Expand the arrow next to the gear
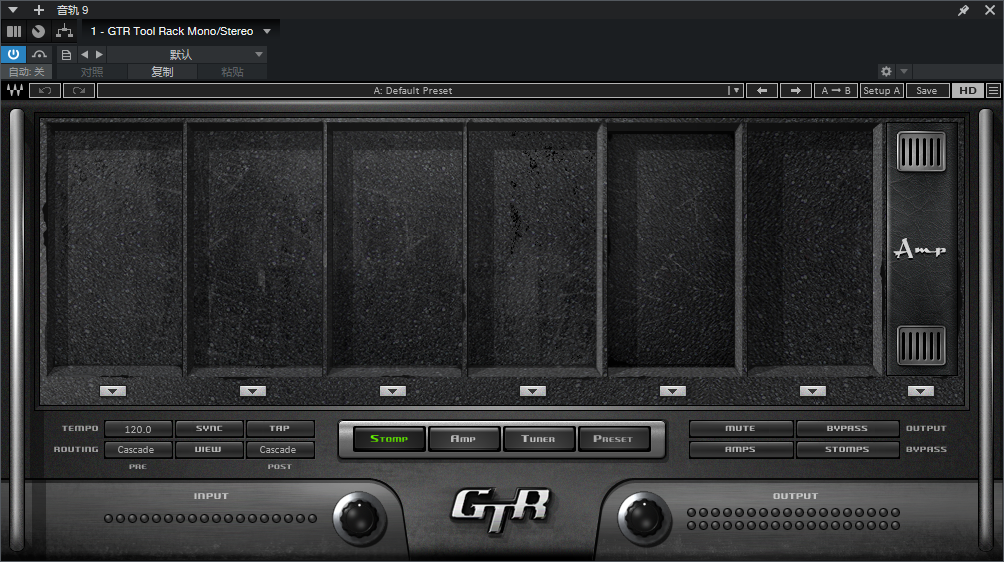The image size is (1004, 562). pos(904,71)
